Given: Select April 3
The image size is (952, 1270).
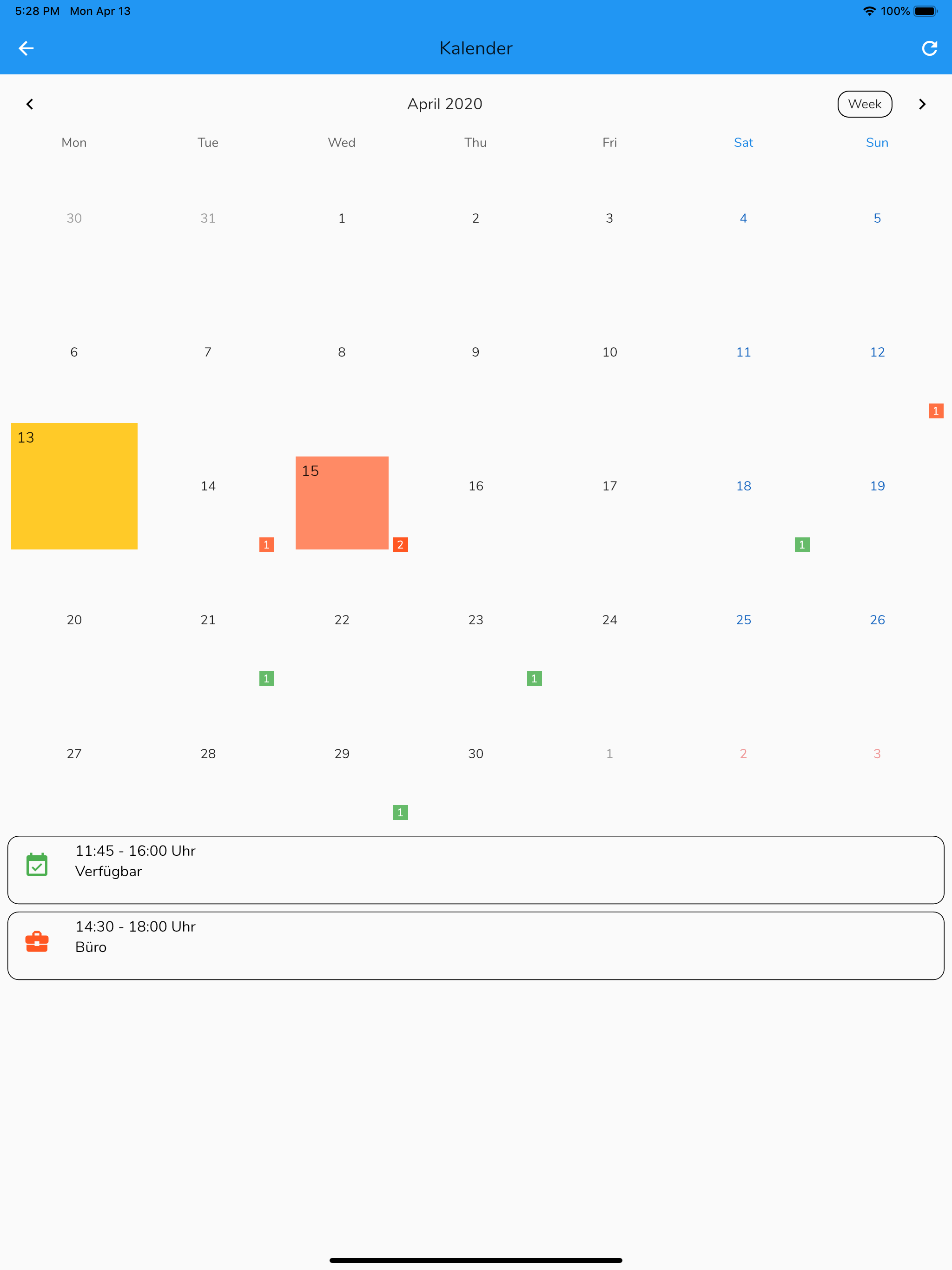Looking at the screenshot, I should click(x=609, y=218).
